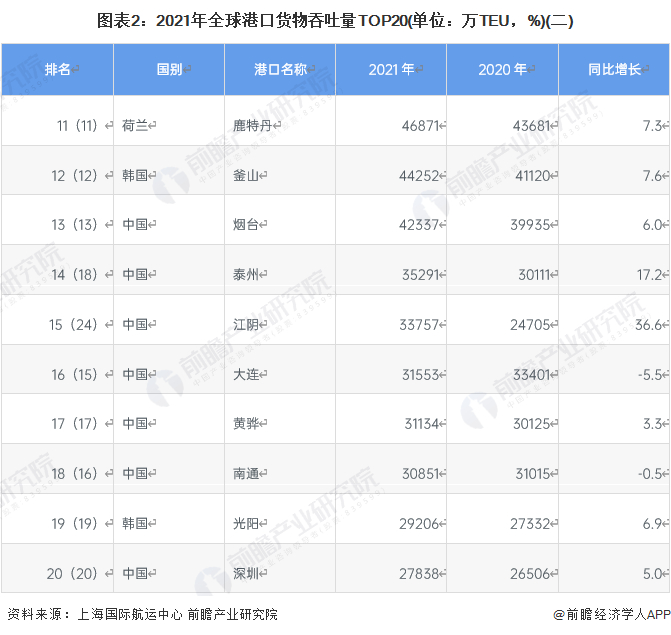Click the @前瞻经济学人APP credit
671x635 pixels.
(x=612, y=615)
